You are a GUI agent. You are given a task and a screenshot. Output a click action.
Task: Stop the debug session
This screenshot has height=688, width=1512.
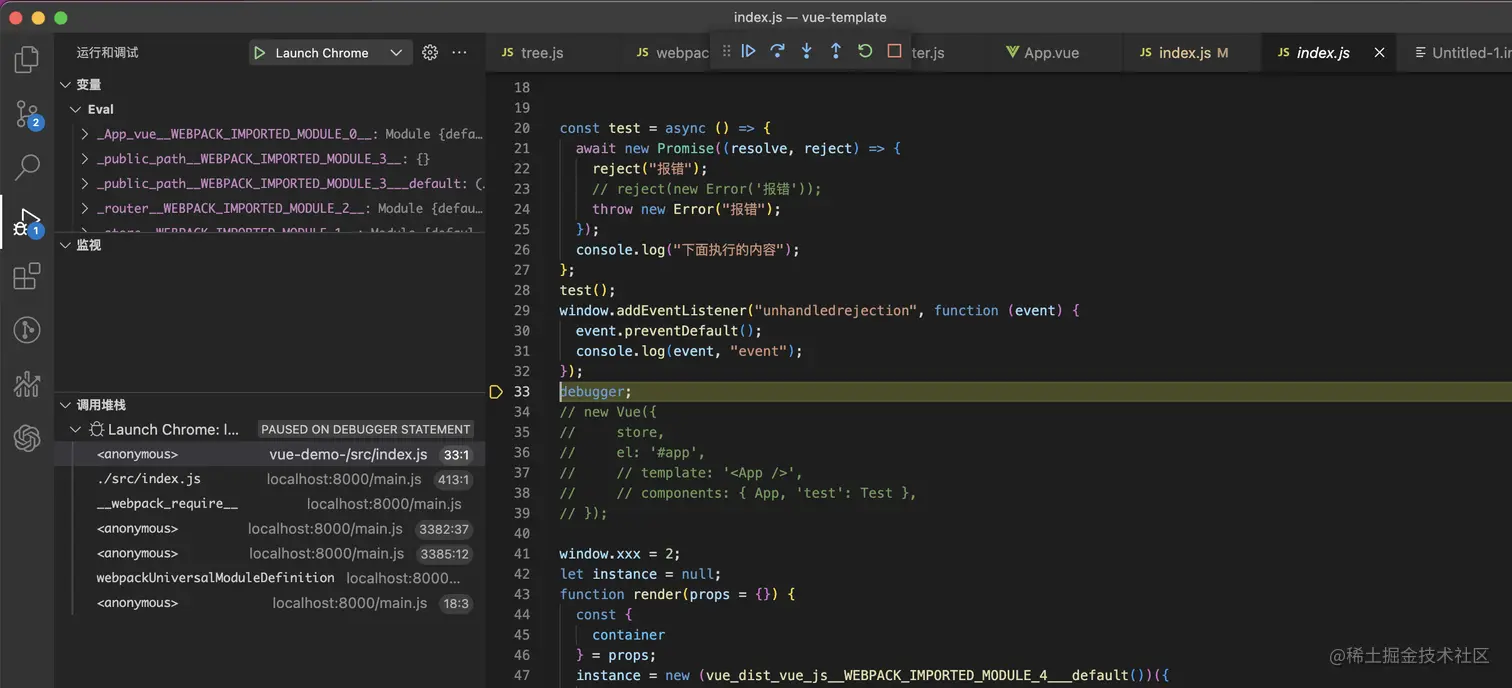[894, 51]
